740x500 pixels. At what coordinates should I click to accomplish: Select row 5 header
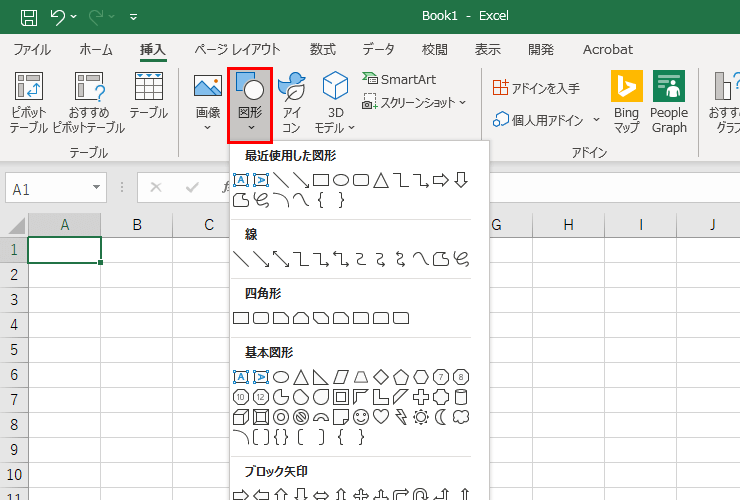(14, 350)
